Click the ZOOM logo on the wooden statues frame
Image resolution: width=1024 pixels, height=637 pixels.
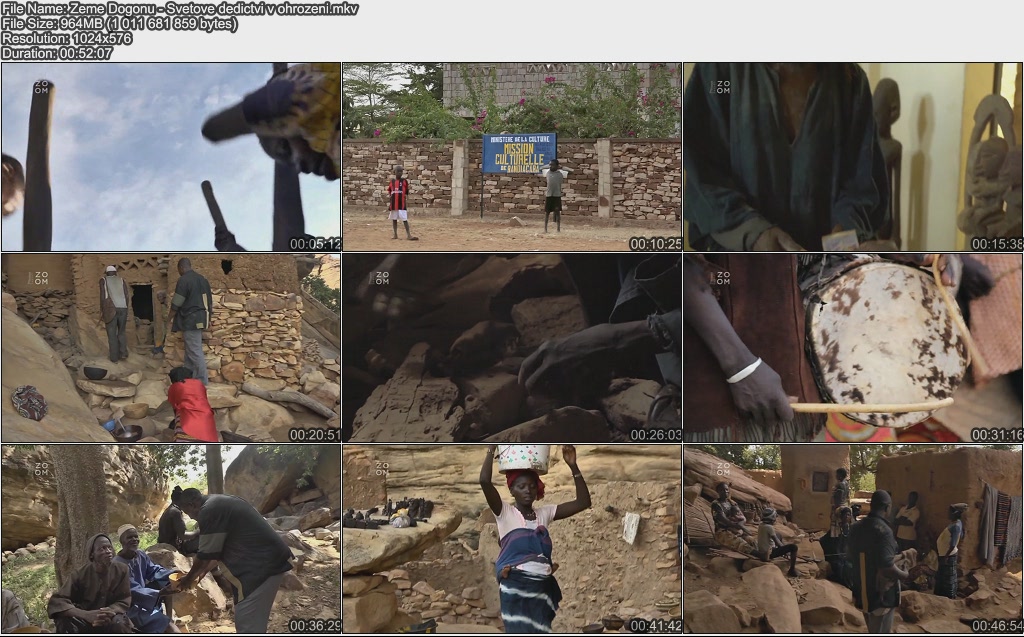point(720,87)
